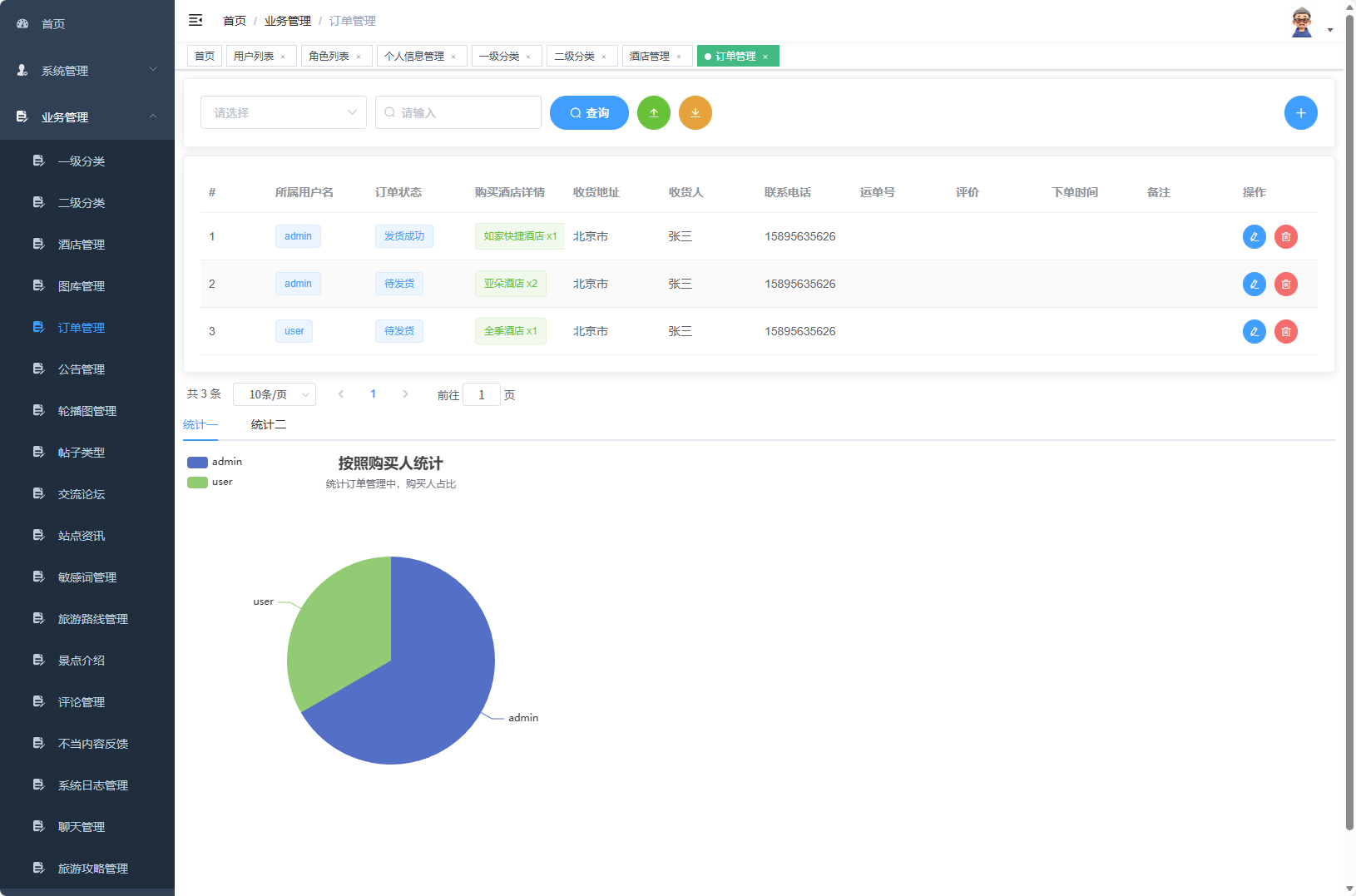Delete the second order using the red trash icon
The height and width of the screenshot is (896, 1356).
click(x=1286, y=284)
